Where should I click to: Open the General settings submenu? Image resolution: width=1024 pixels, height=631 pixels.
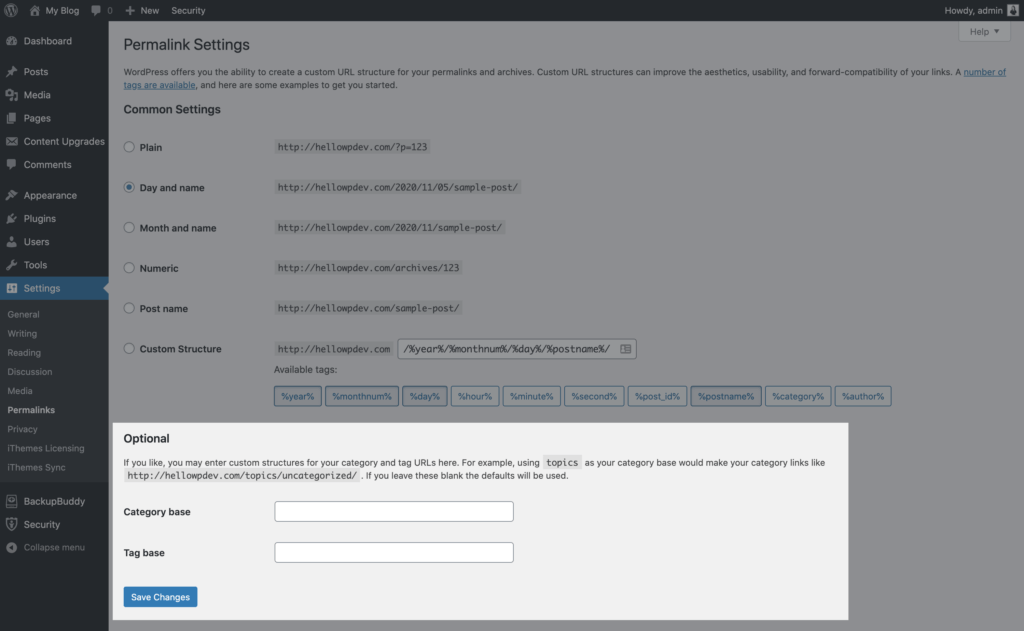pyautogui.click(x=24, y=314)
